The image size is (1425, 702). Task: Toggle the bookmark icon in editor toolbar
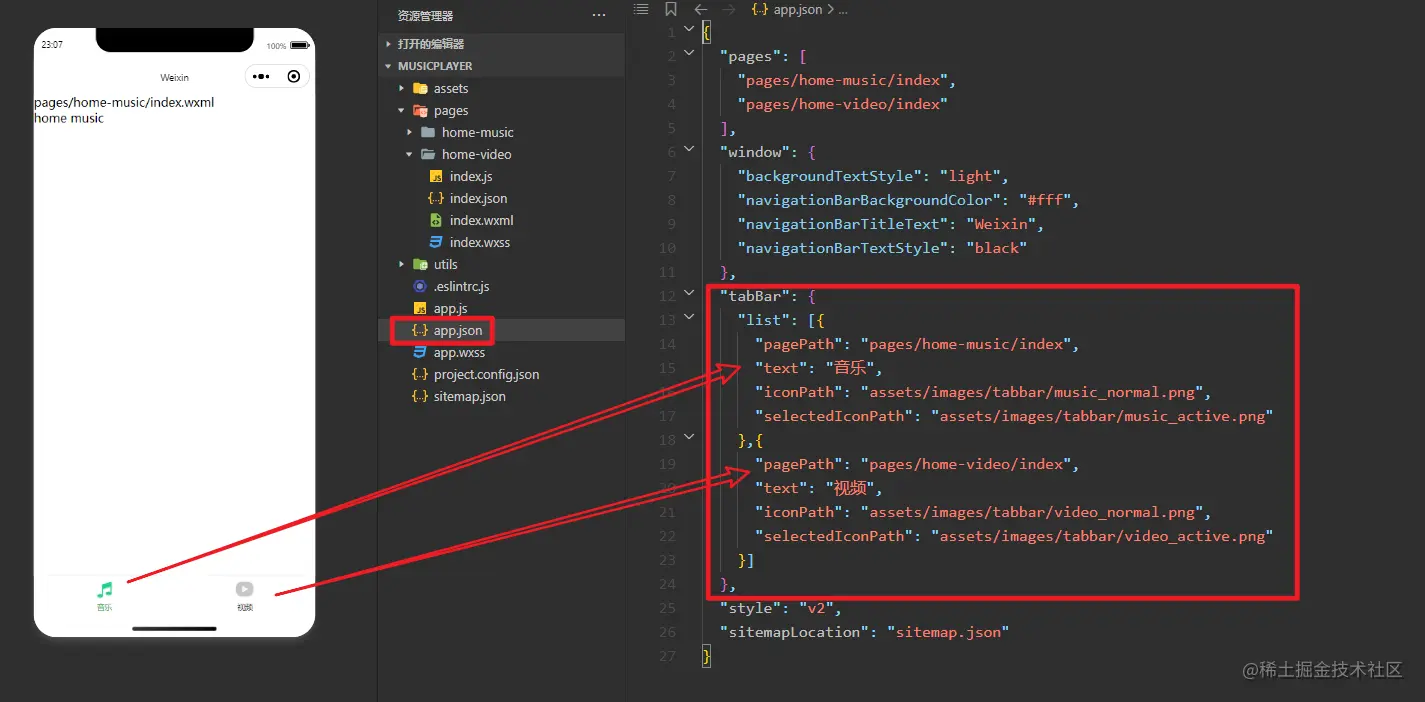click(670, 10)
